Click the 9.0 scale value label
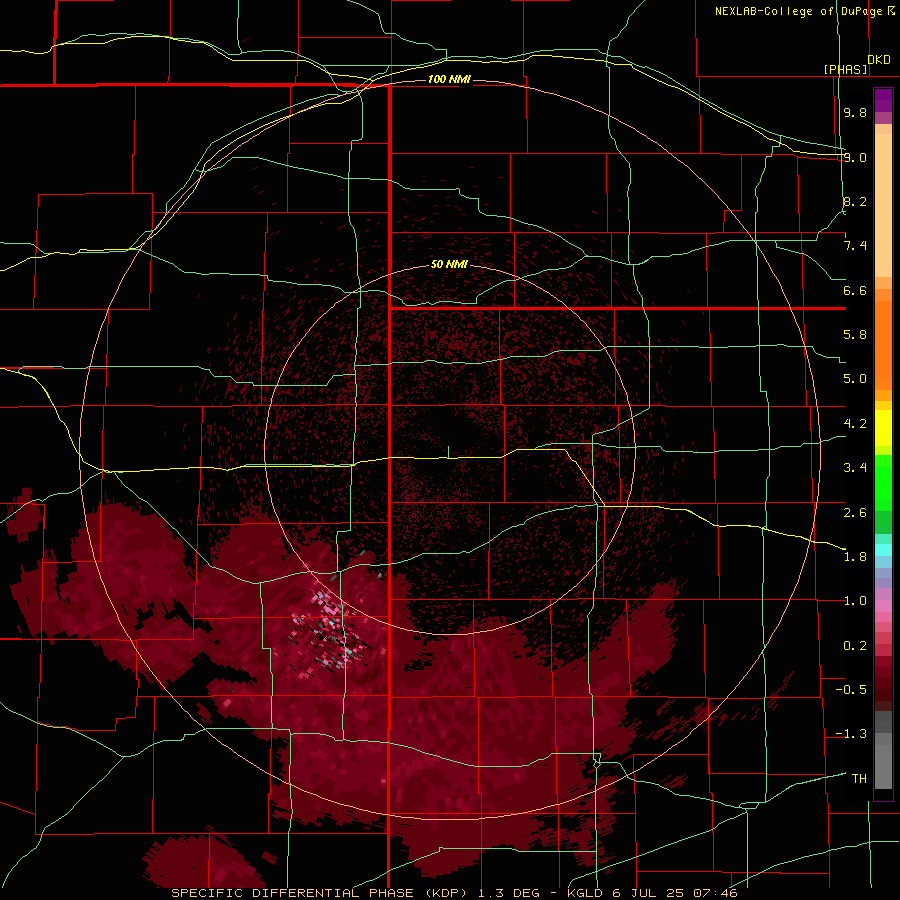Image resolution: width=900 pixels, height=900 pixels. pyautogui.click(x=855, y=157)
